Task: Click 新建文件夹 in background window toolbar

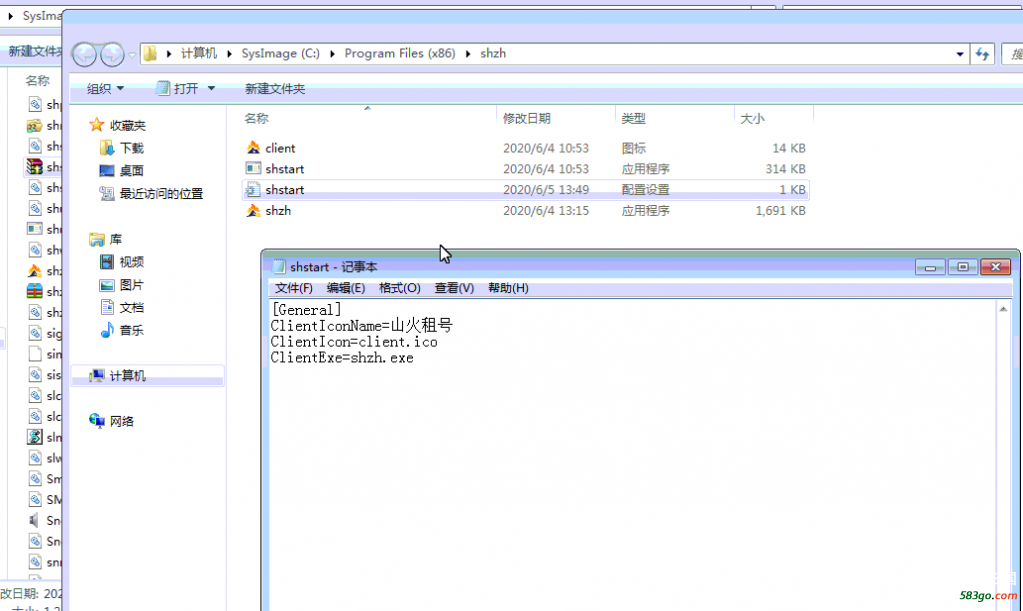Action: point(35,51)
